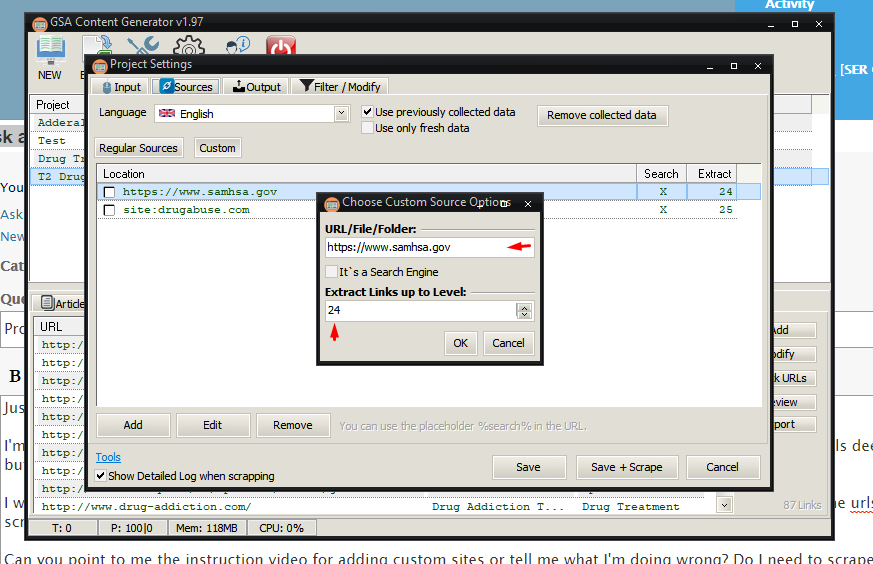Click the Extract column header
The image size is (873, 564).
pyautogui.click(x=712, y=174)
